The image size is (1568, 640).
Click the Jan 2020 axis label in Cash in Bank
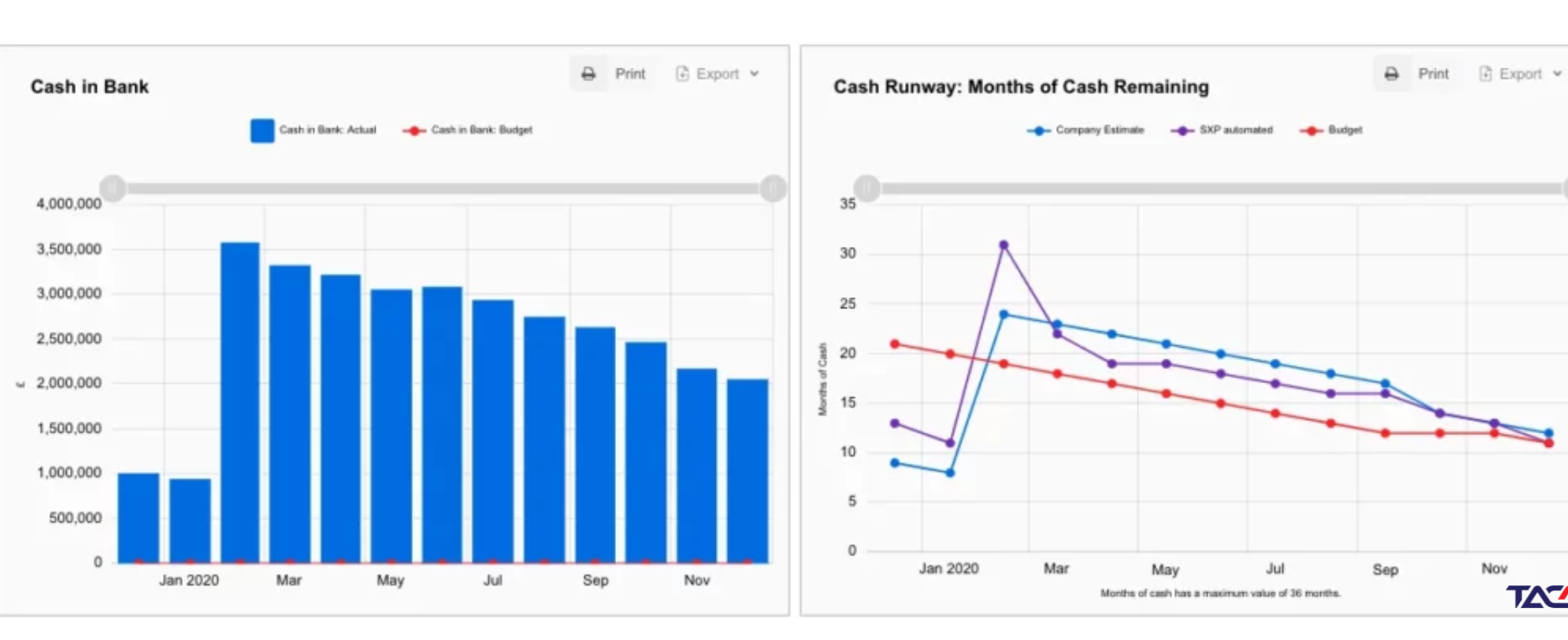(189, 580)
